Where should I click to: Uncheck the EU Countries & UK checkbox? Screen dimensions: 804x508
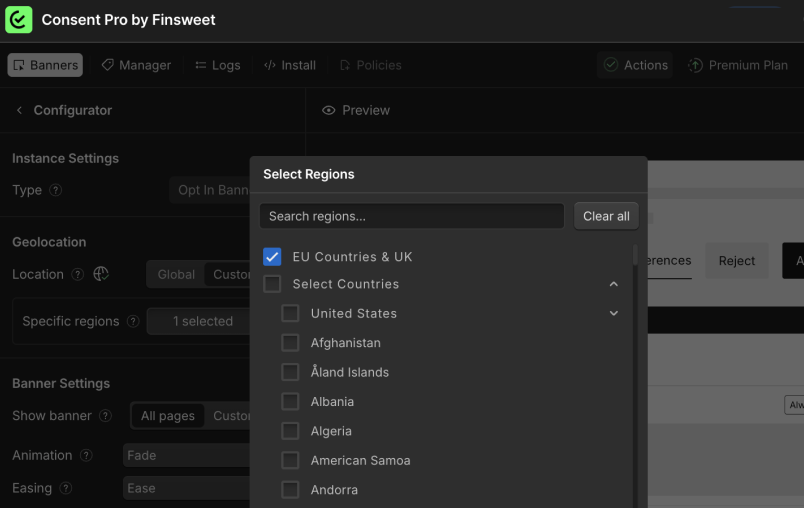coord(272,257)
